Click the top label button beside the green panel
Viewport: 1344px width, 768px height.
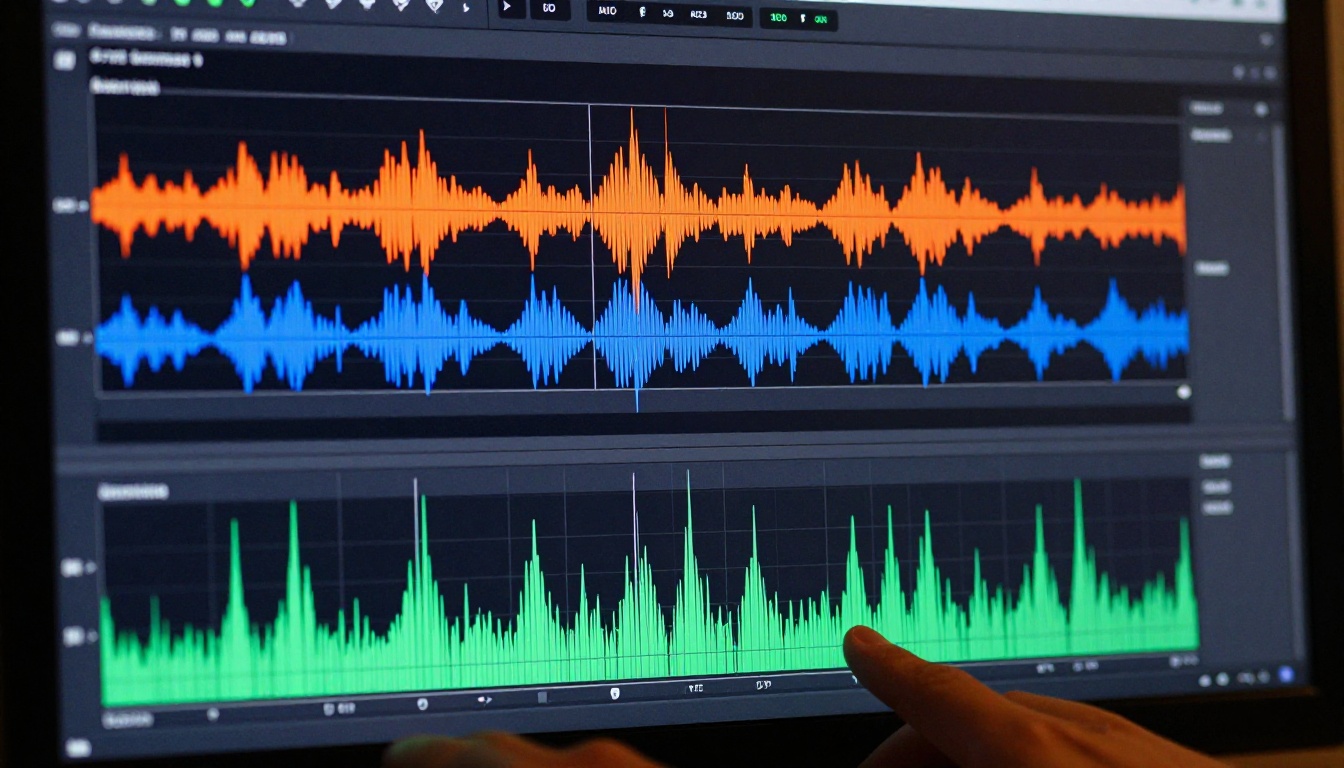coord(1217,462)
